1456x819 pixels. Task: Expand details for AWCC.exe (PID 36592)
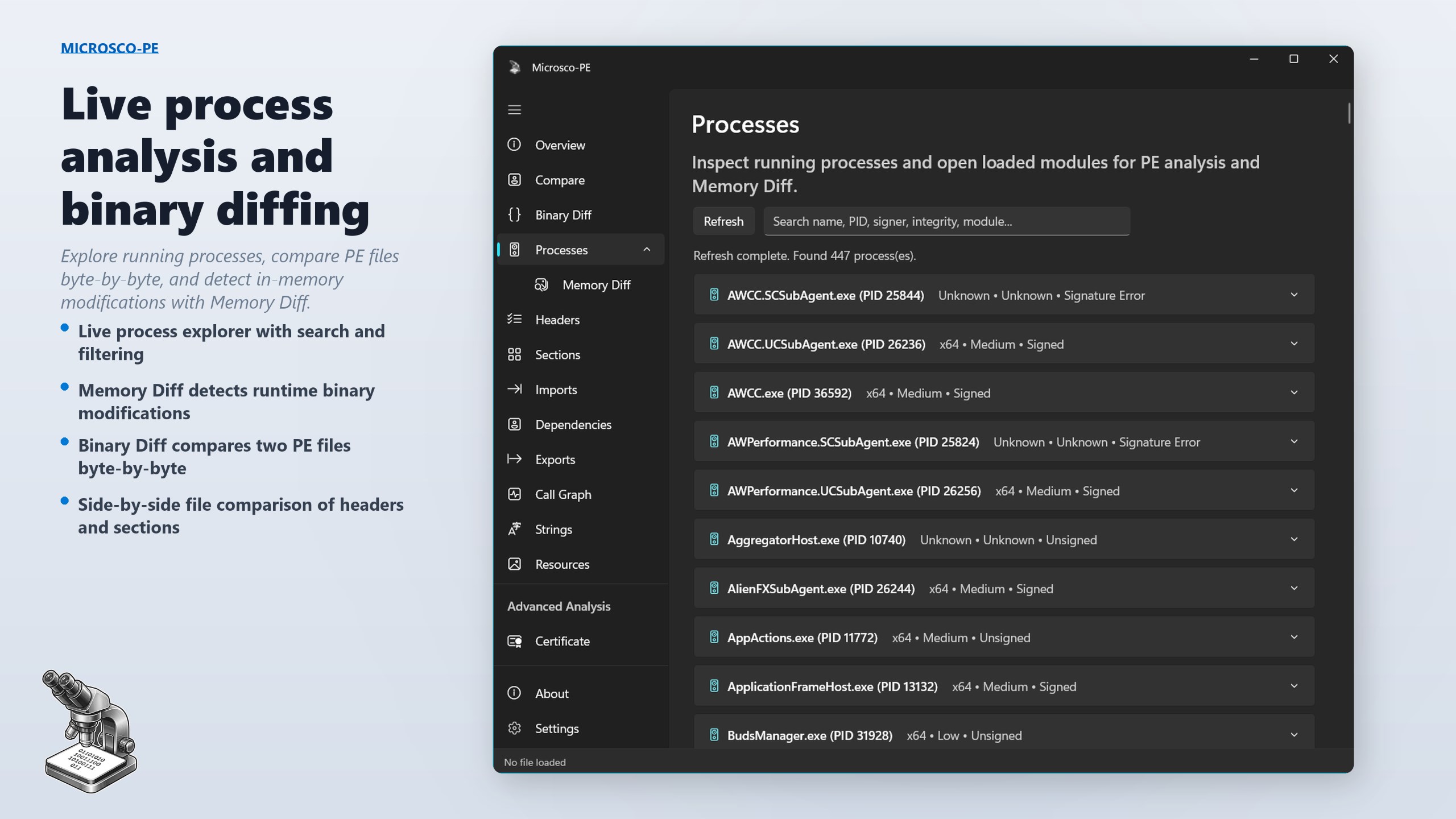pyautogui.click(x=1294, y=392)
